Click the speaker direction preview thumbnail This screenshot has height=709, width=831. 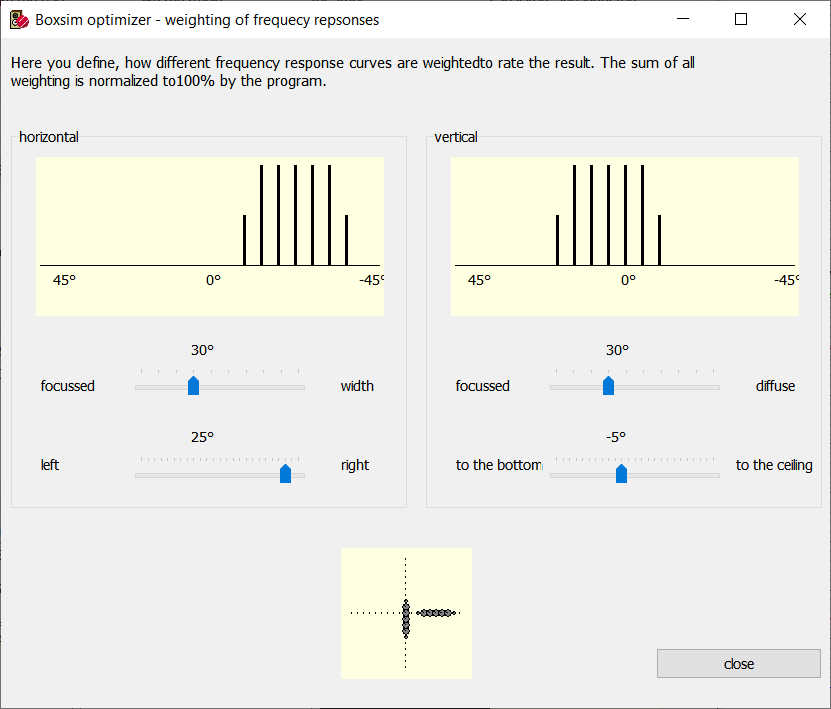click(406, 612)
